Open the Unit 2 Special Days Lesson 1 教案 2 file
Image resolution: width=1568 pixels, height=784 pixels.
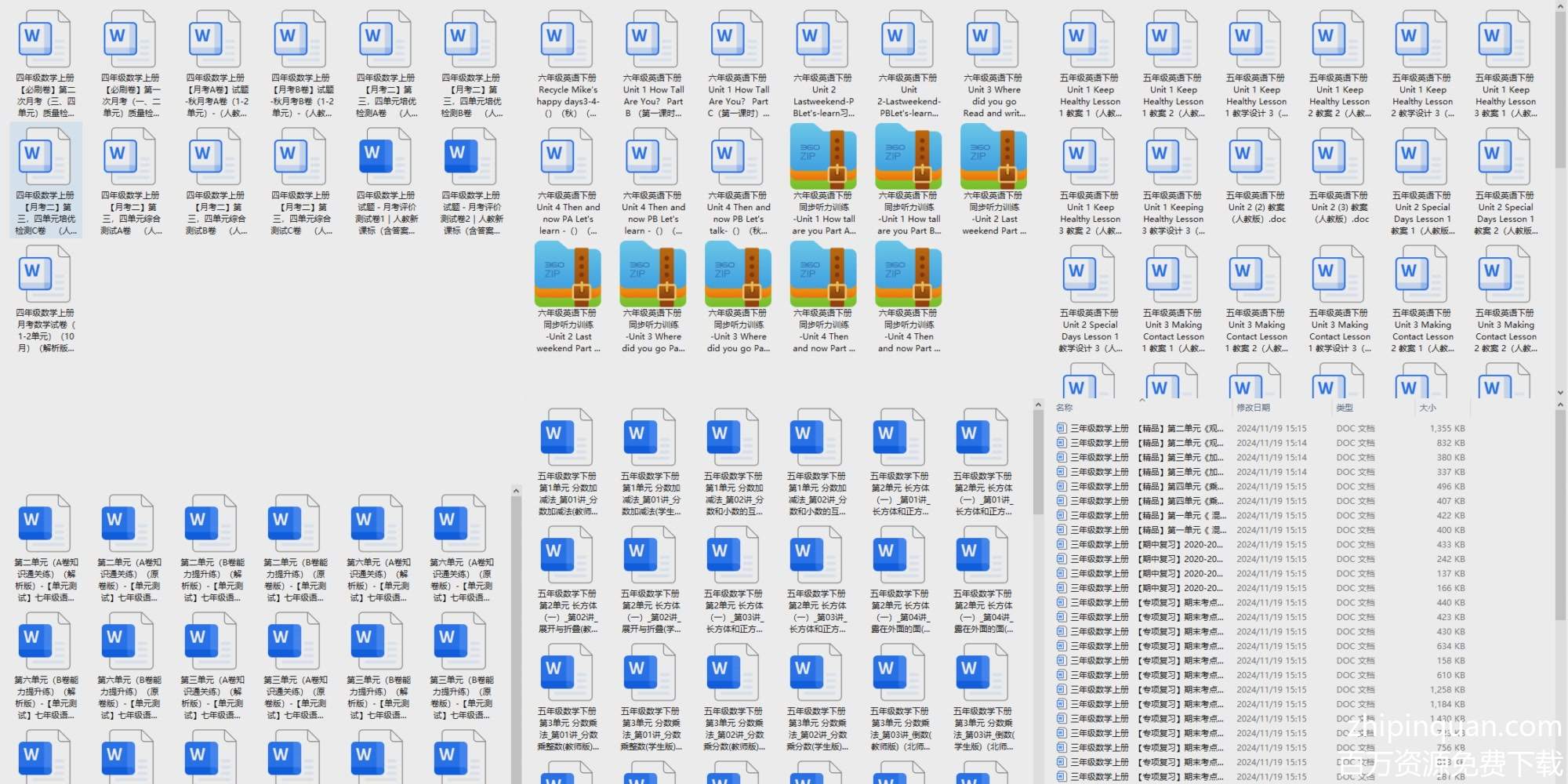click(x=1505, y=158)
